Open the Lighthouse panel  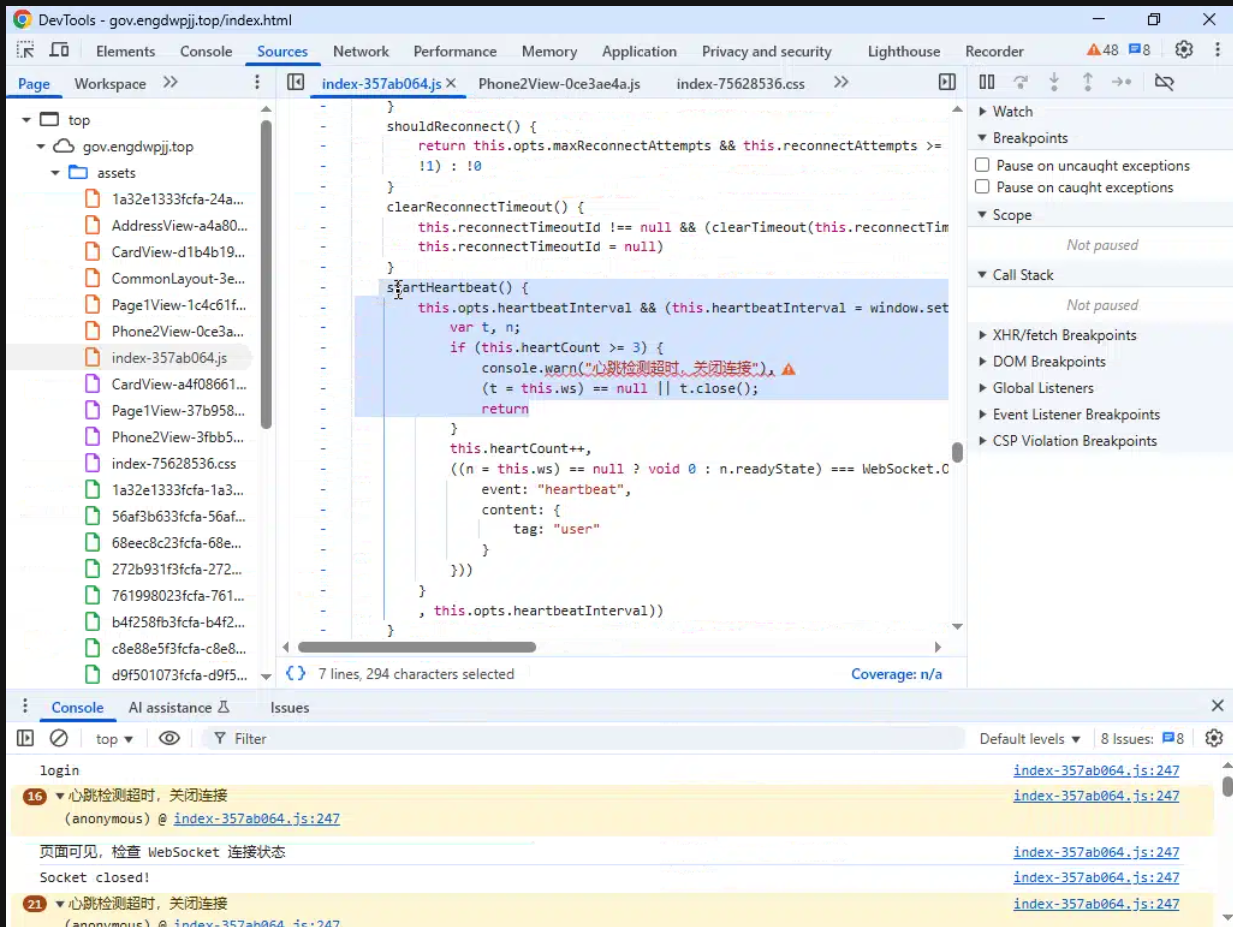(x=904, y=51)
